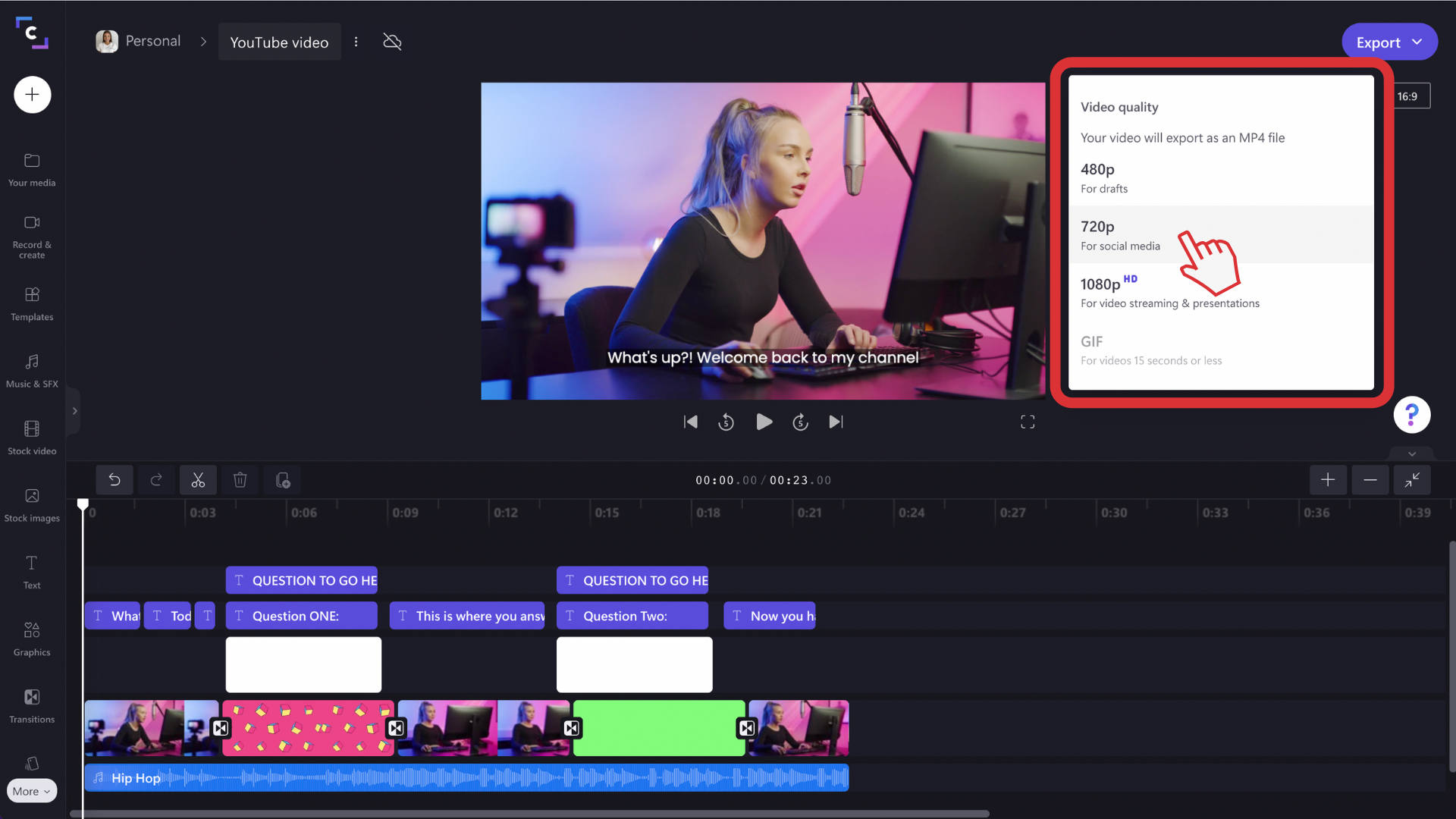
Task: Open the Transitions panel
Action: pyautogui.click(x=31, y=705)
